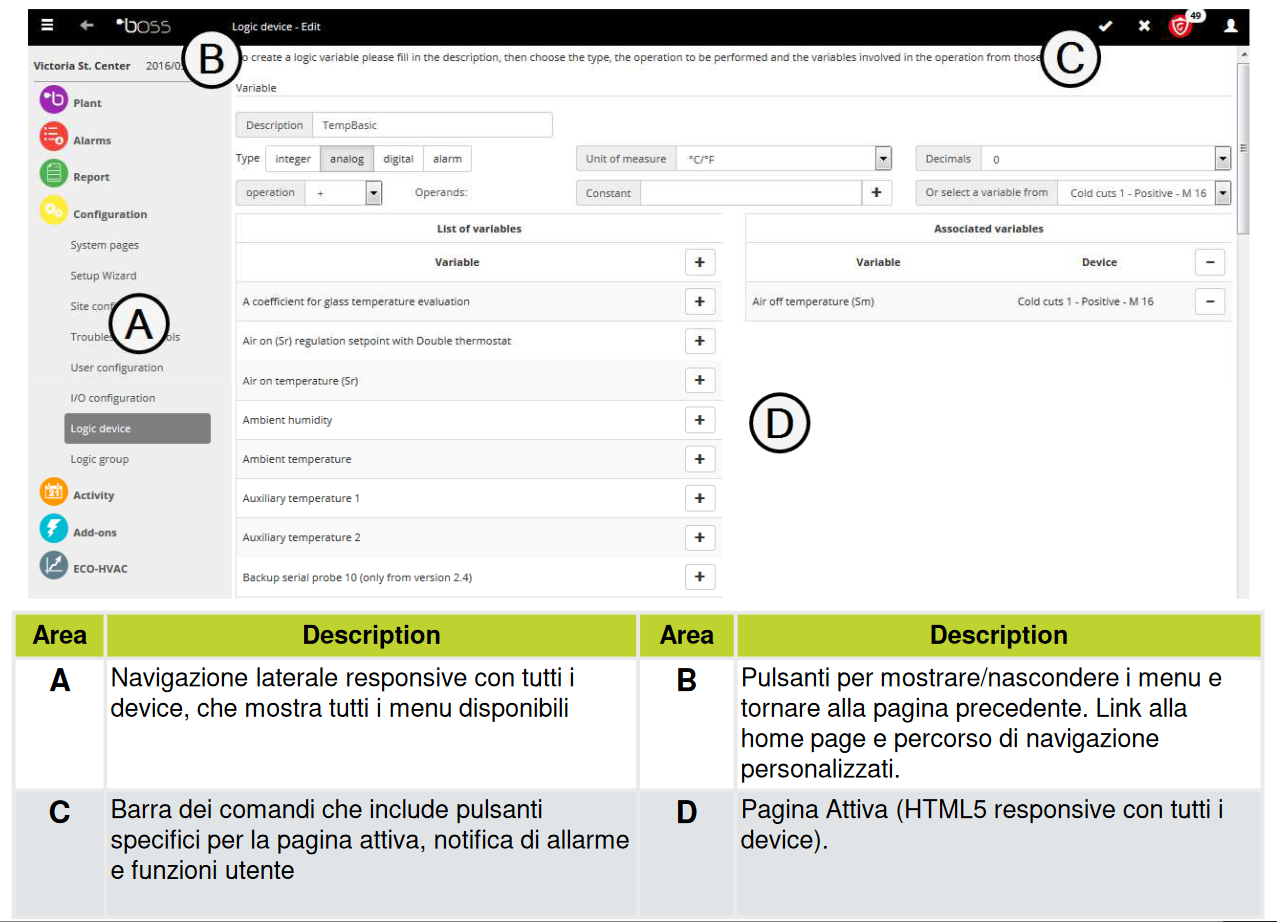
Task: Click the boss logo home link
Action: (x=143, y=26)
